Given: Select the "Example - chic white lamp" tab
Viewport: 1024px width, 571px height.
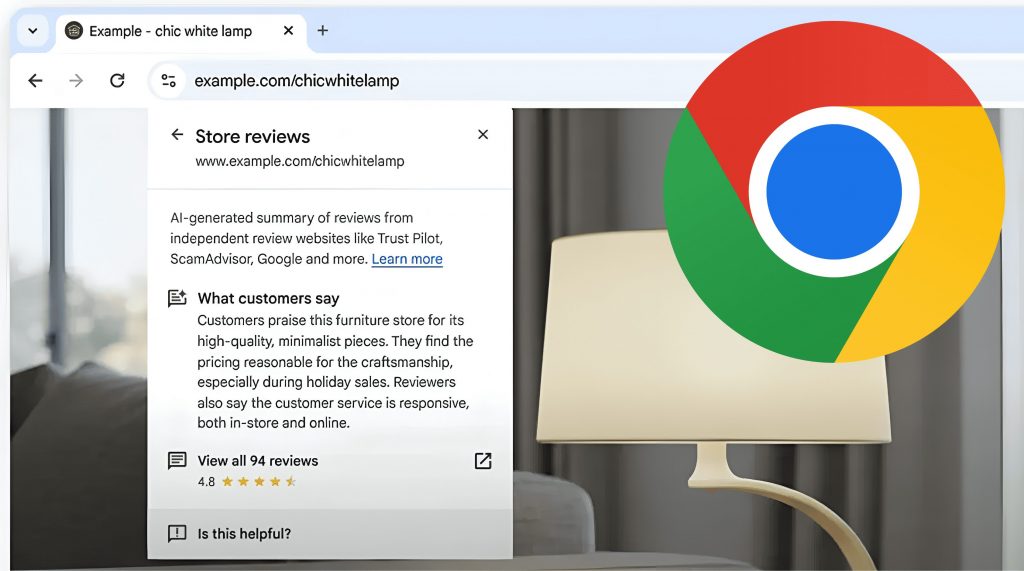Looking at the screenshot, I should coord(182,31).
